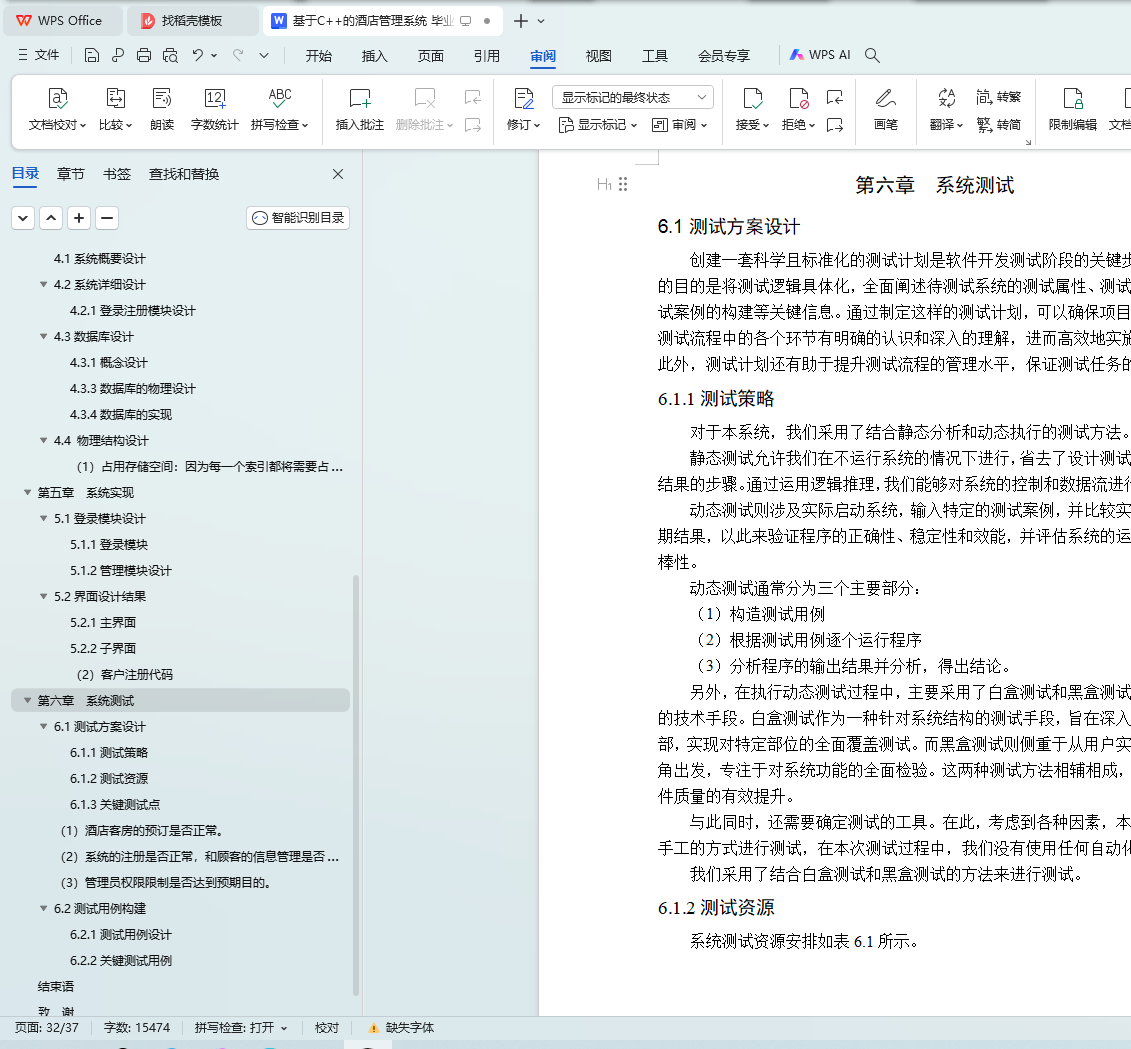Close the navigation pane
This screenshot has width=1131, height=1049.
pyautogui.click(x=338, y=174)
